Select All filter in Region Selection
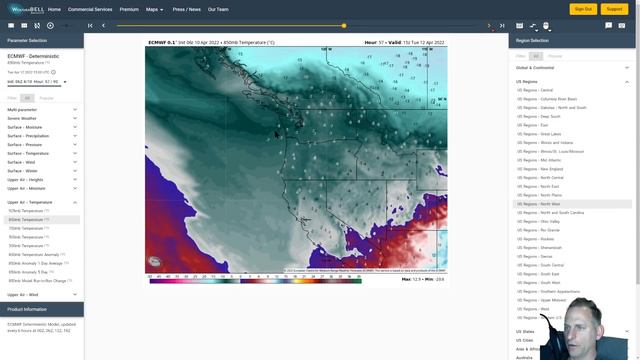This screenshot has height=360, width=640. [x=536, y=56]
